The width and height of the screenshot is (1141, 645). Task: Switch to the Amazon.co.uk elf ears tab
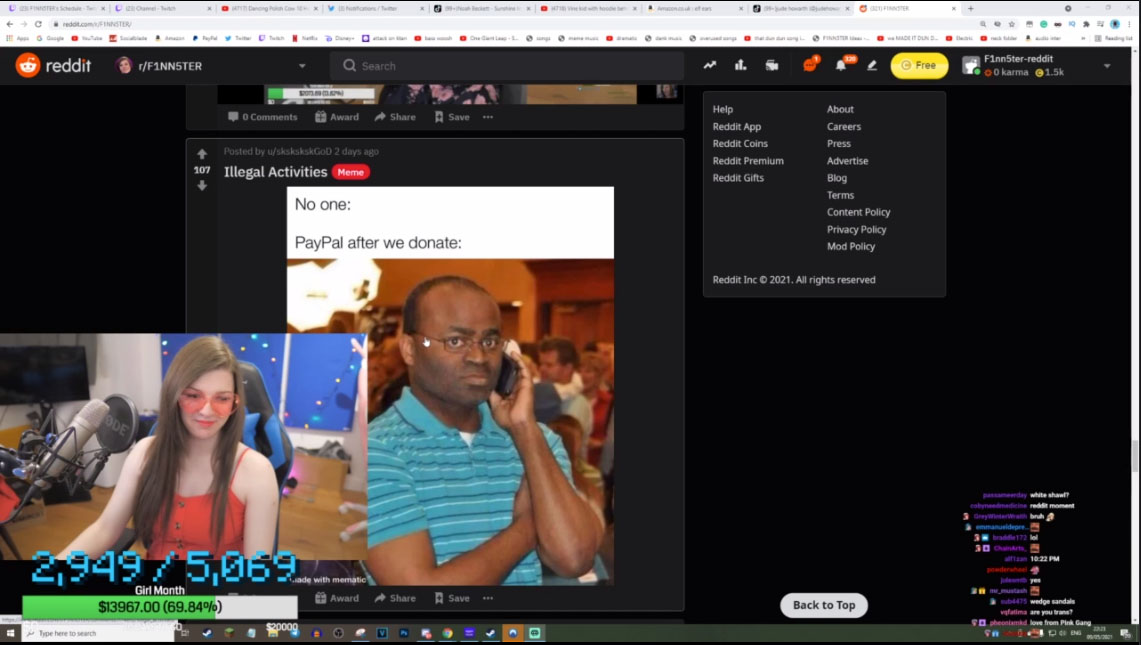[694, 8]
